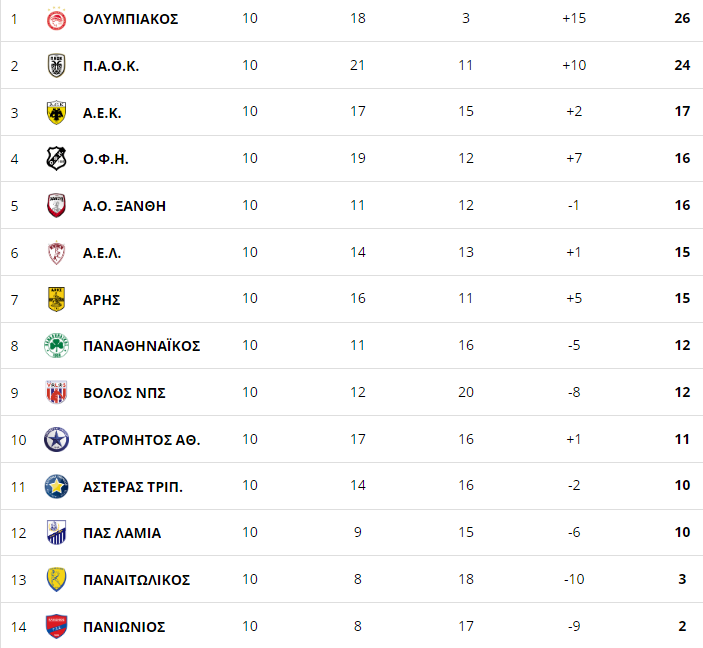Click the Aris yellow crest icon
Screen dimensions: 703x648
pos(56,299)
